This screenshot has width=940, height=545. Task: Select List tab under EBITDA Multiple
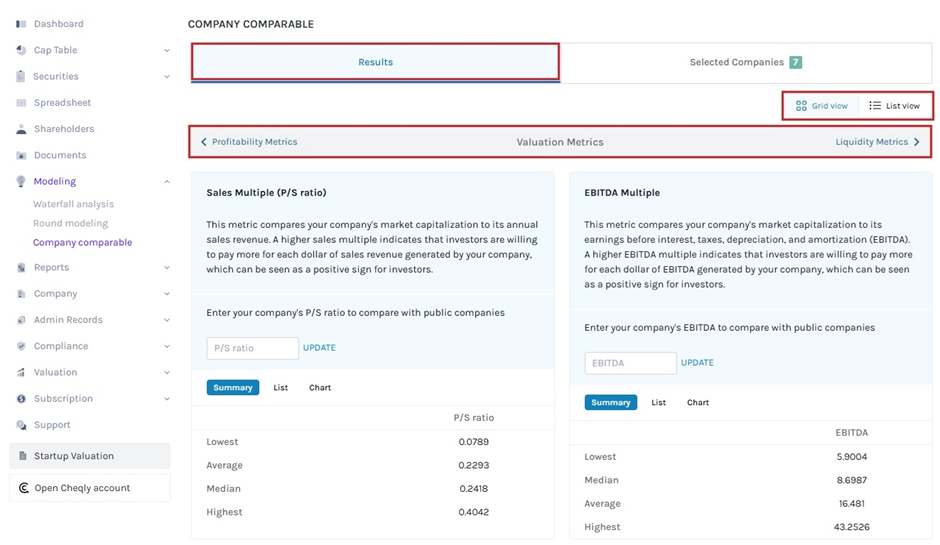[658, 403]
